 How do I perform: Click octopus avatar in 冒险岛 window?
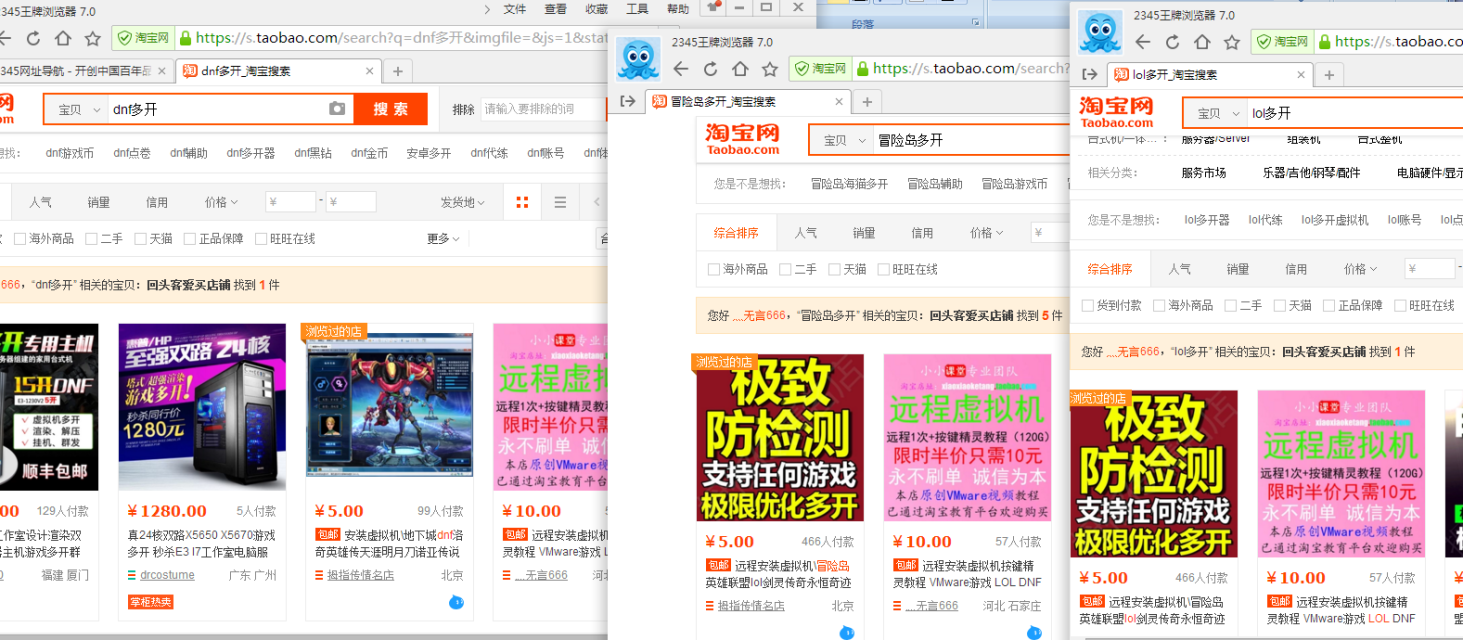click(x=639, y=59)
